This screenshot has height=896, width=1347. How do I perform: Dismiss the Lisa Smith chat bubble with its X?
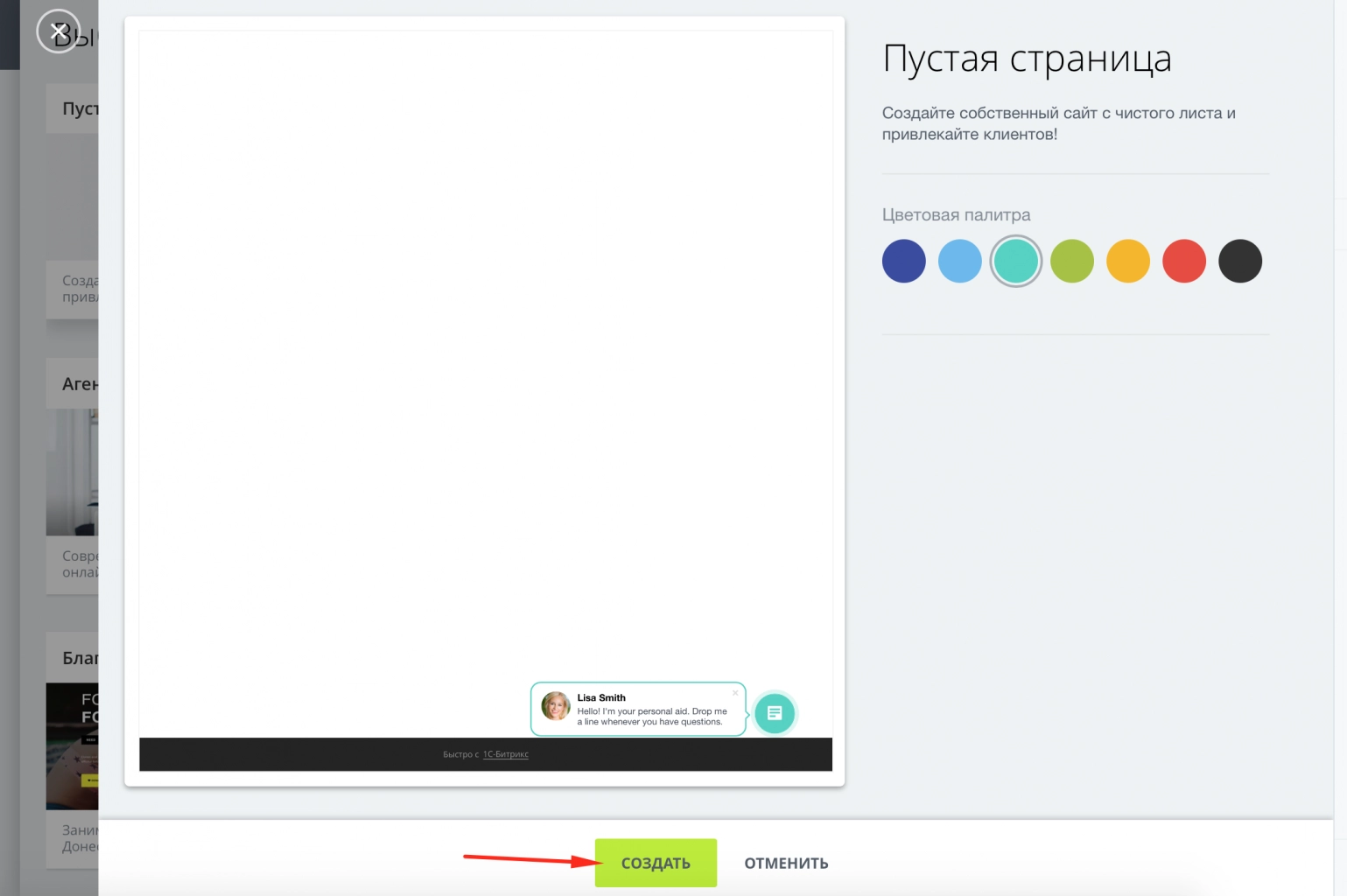[734, 692]
